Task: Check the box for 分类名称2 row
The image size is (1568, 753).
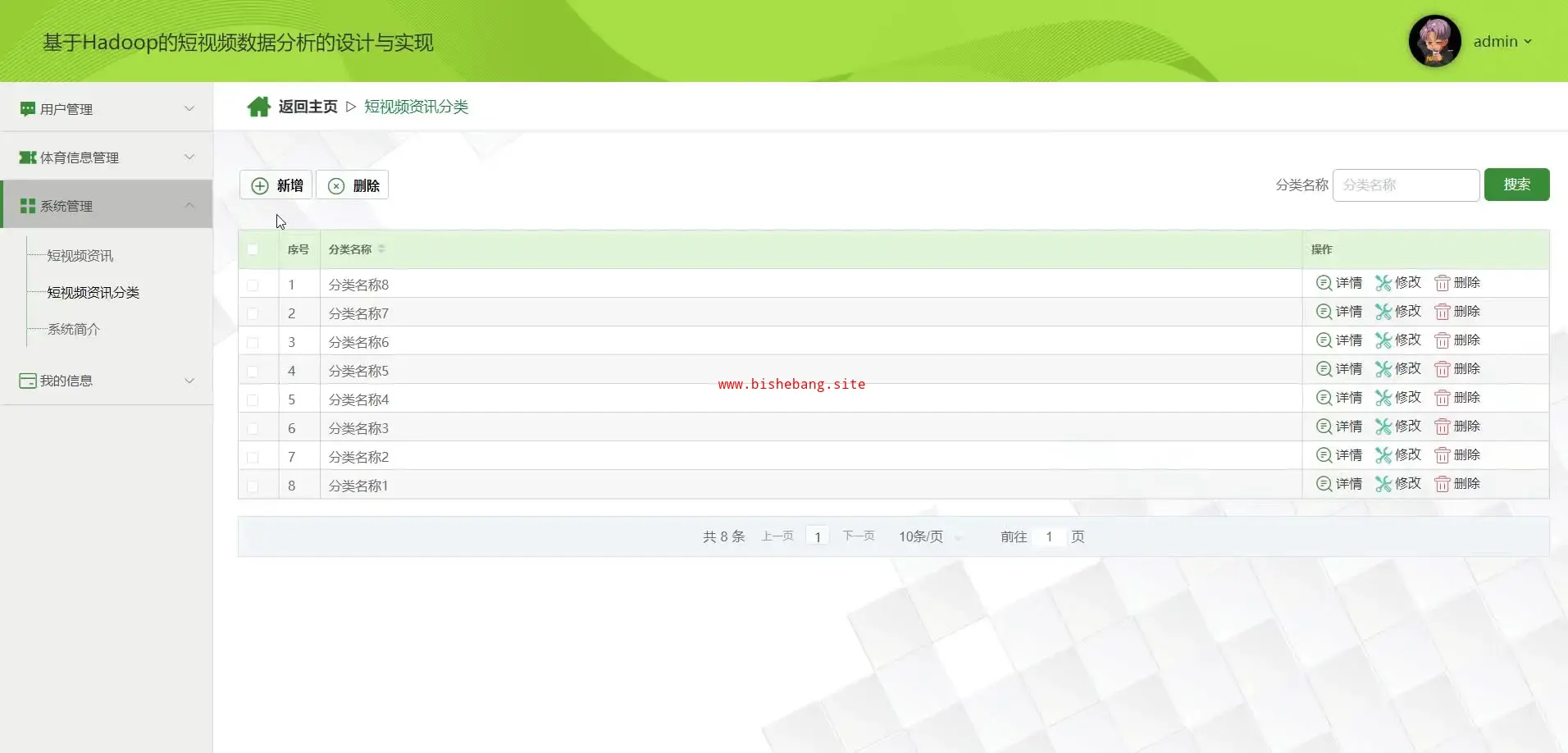Action: [253, 458]
